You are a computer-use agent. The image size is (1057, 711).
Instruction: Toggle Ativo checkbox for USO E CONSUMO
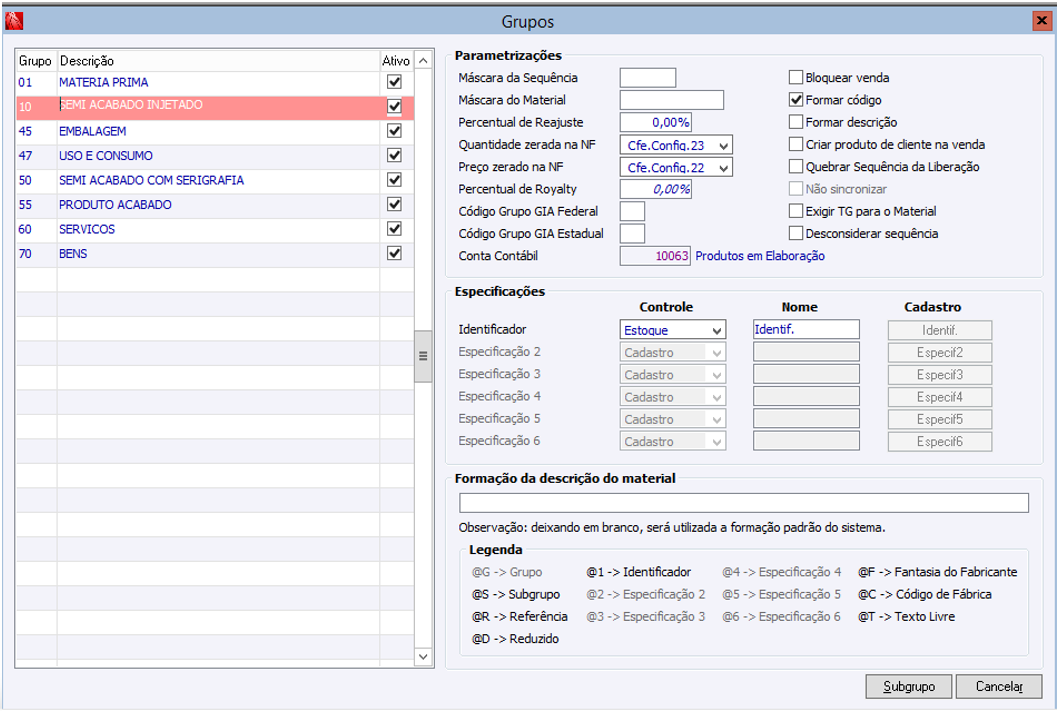pos(394,156)
